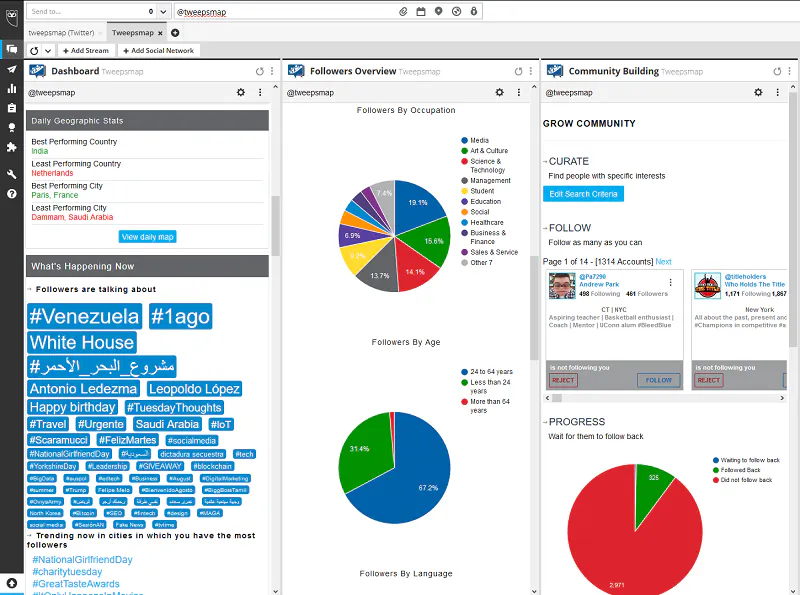This screenshot has height=595, width=800.
Task: Click the 'View daily map' button
Action: point(147,237)
